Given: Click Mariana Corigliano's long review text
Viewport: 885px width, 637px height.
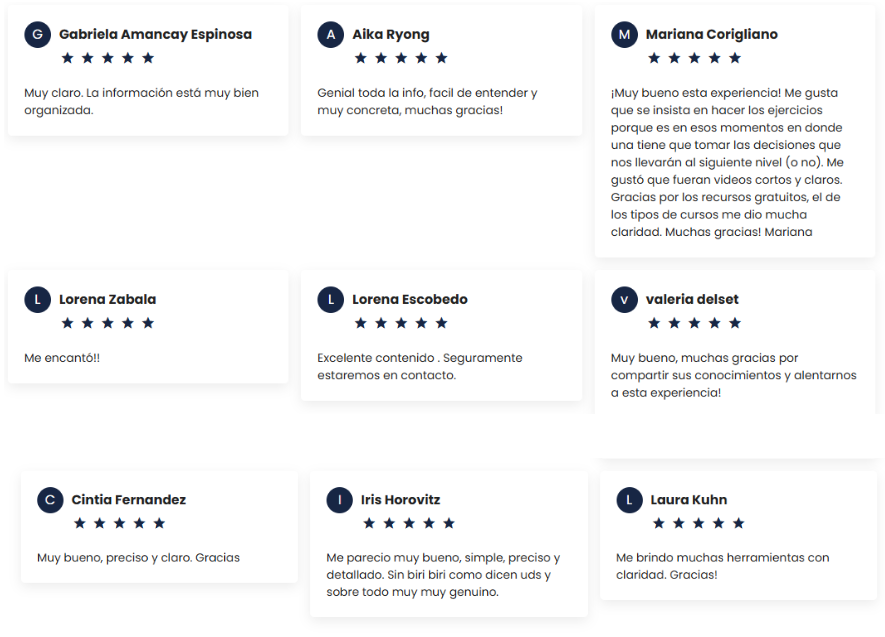Looking at the screenshot, I should (727, 162).
